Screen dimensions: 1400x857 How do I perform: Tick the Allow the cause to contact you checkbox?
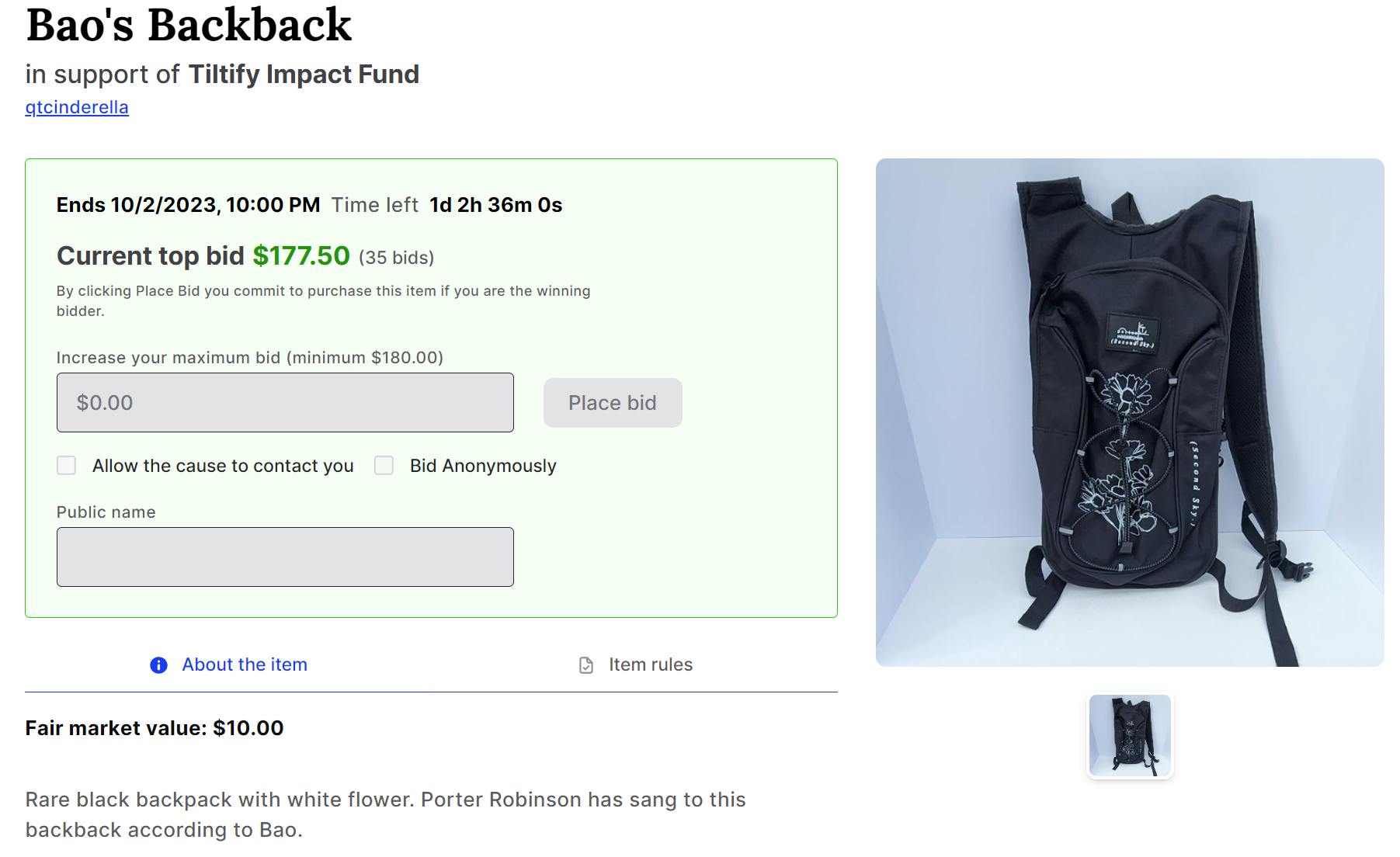pos(67,466)
